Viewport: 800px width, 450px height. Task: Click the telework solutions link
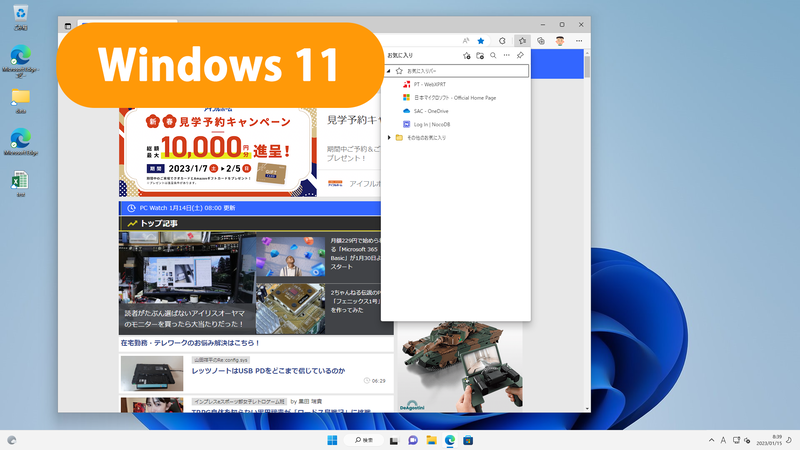tap(190, 343)
